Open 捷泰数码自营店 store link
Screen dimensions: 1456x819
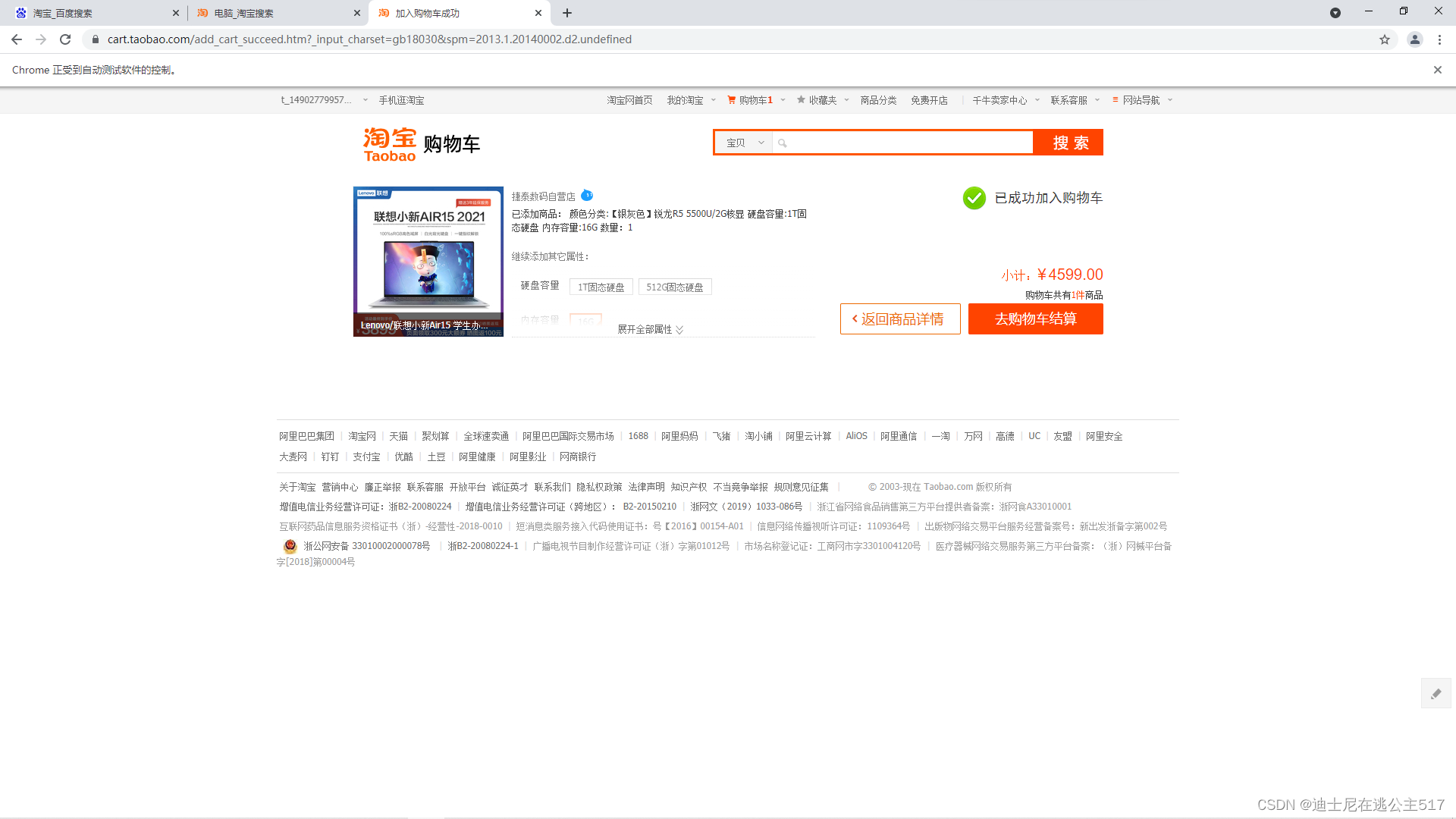543,196
